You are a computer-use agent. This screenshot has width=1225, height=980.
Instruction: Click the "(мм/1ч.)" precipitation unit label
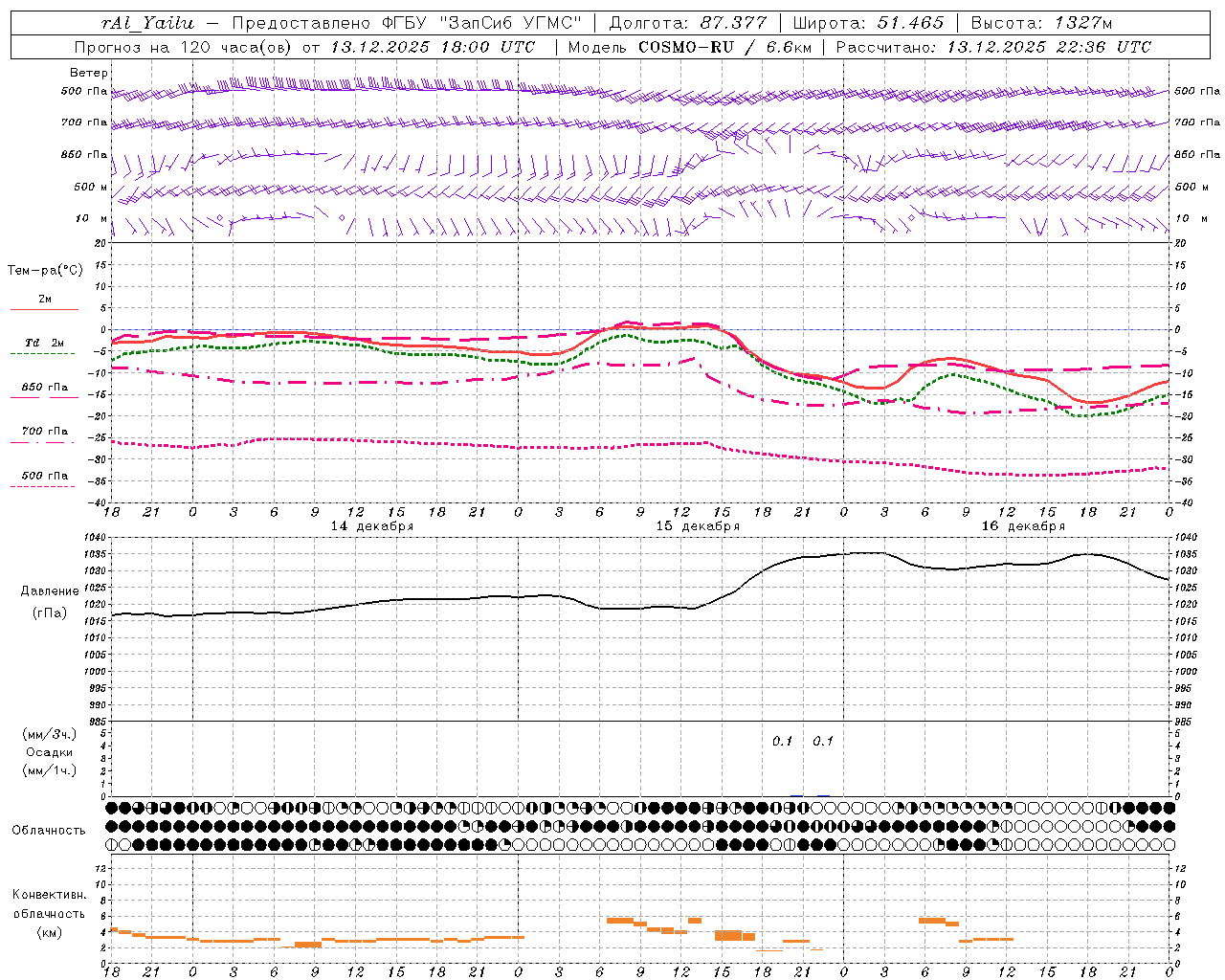pos(50,770)
